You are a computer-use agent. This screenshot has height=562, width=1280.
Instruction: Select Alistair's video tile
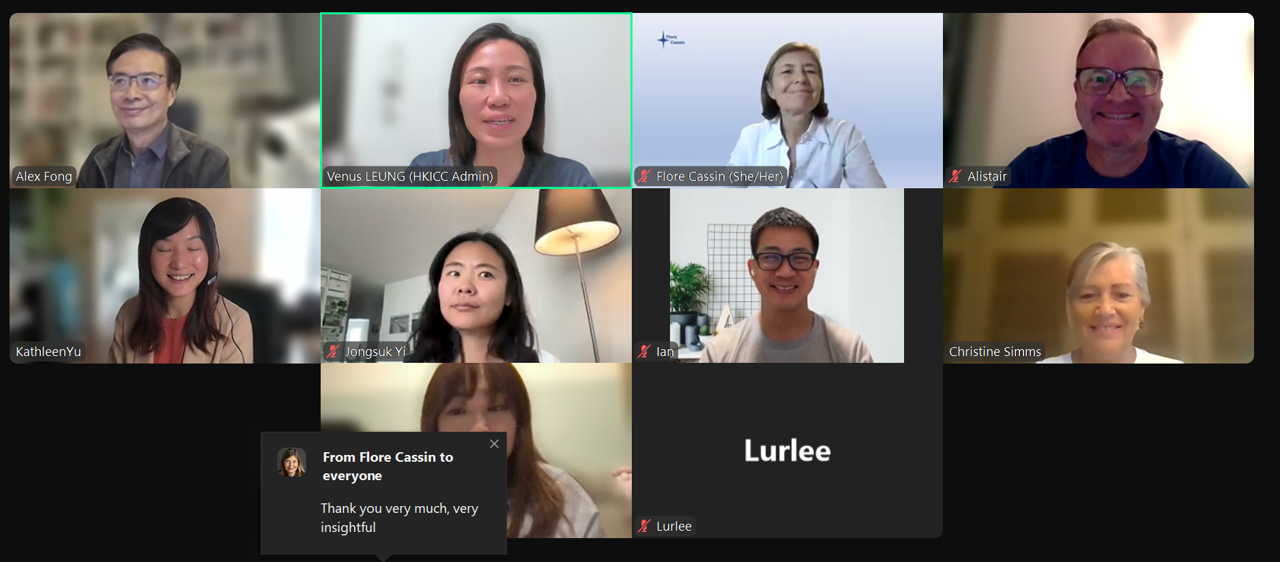point(1098,100)
